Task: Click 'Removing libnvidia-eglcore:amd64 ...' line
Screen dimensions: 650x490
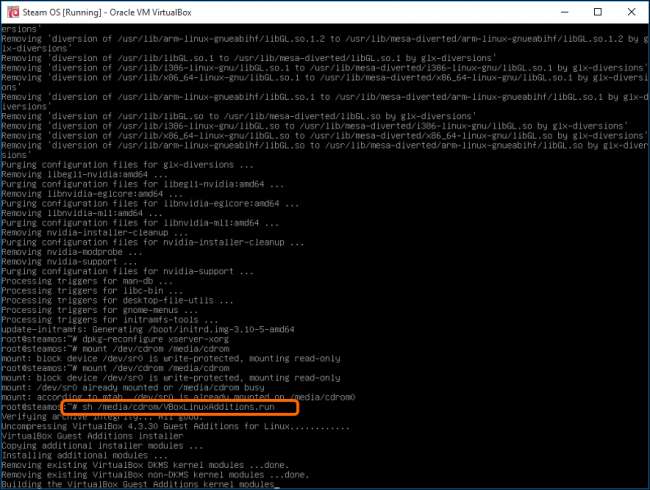Action: pyautogui.click(x=92, y=194)
